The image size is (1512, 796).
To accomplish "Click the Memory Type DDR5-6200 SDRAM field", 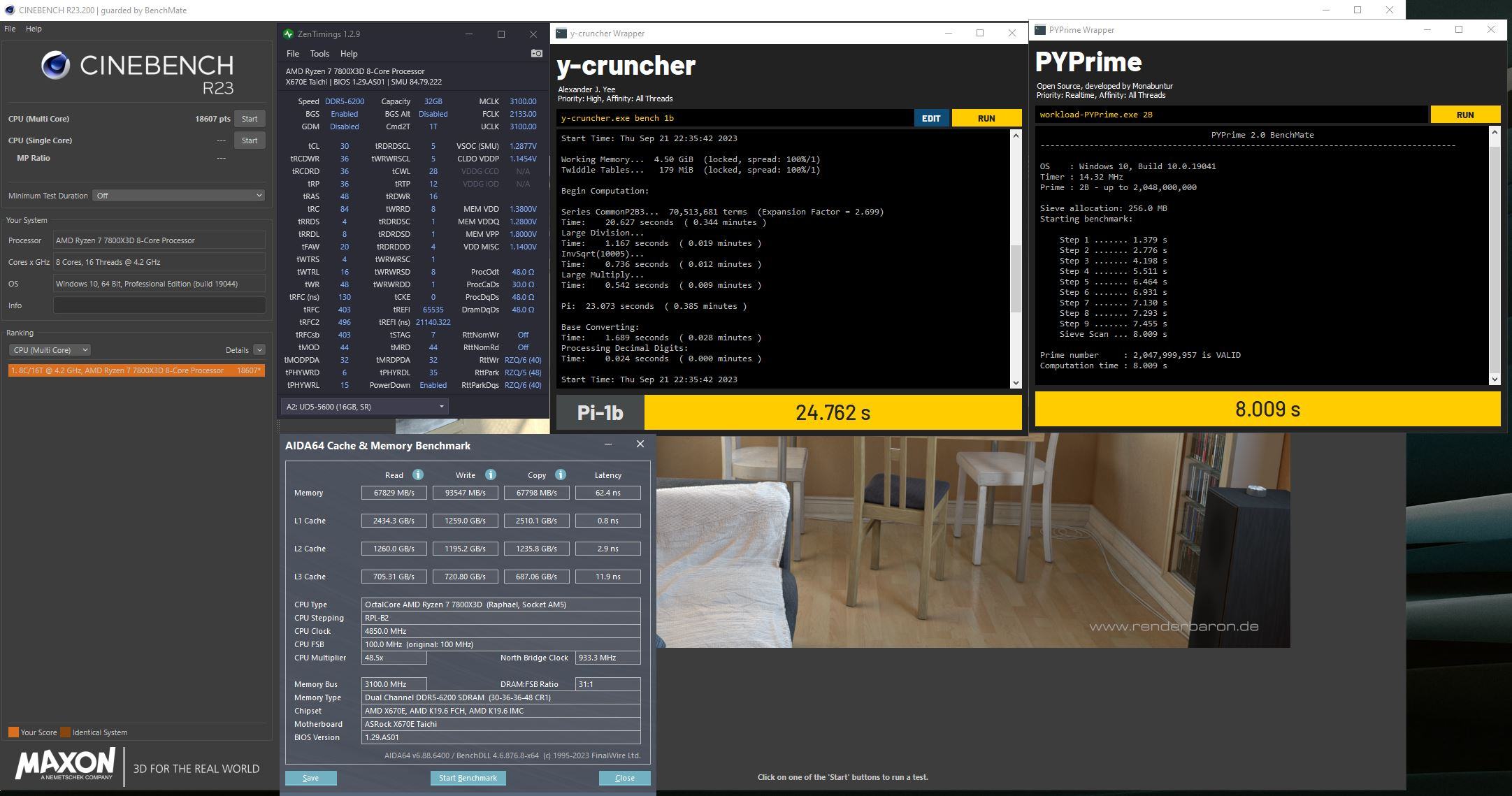I will coord(501,697).
